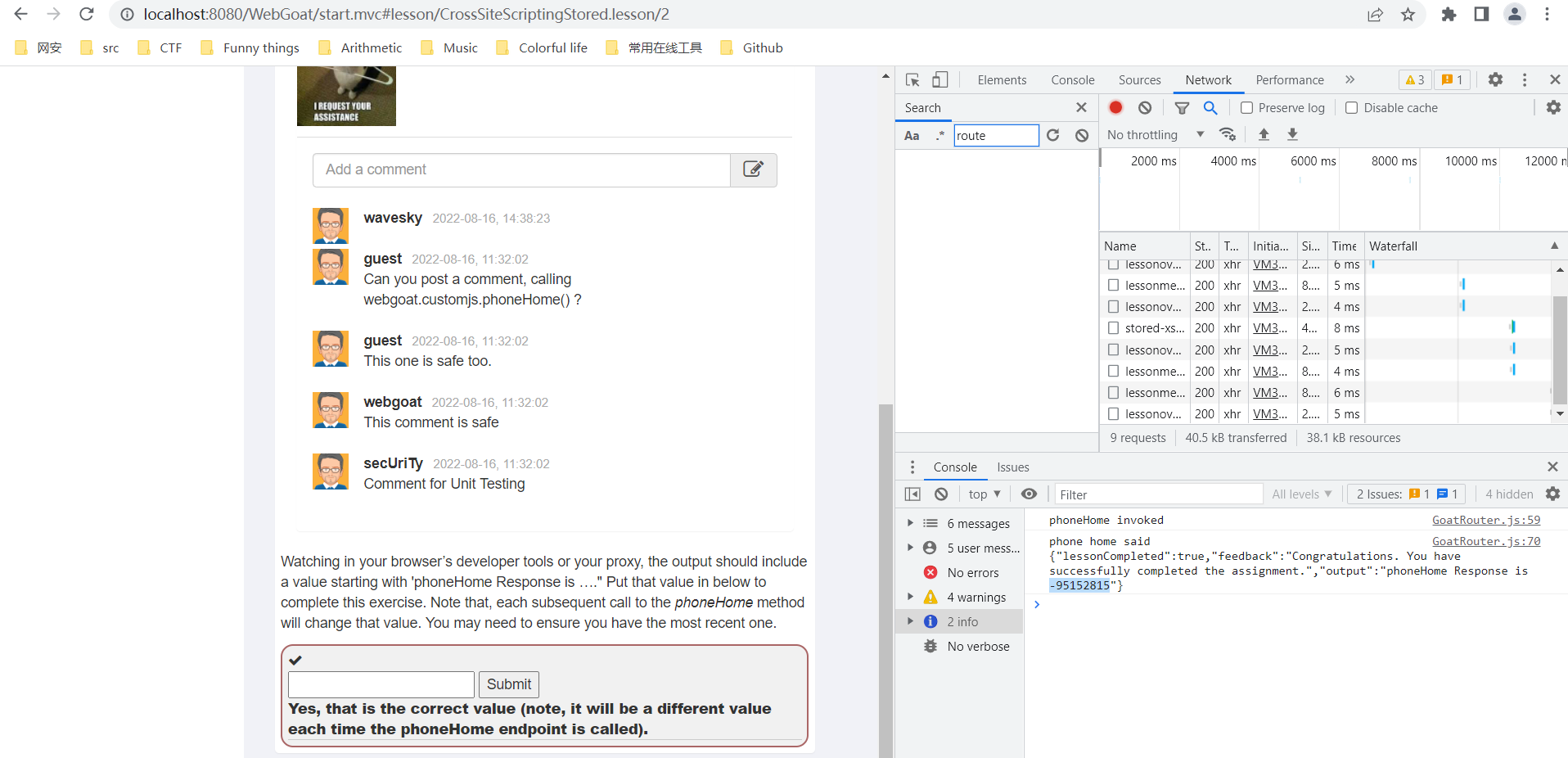Clear the network log
The height and width of the screenshot is (758, 1568).
1144,107
